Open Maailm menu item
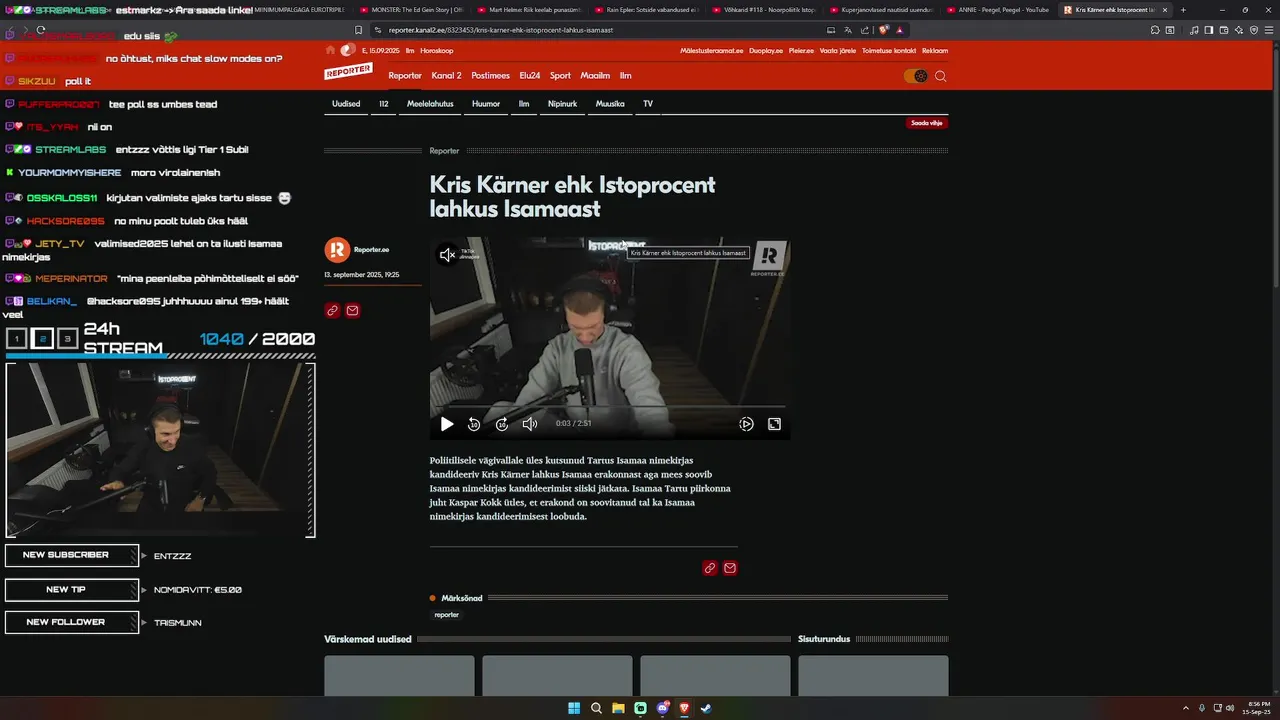This screenshot has width=1280, height=720. click(x=595, y=76)
